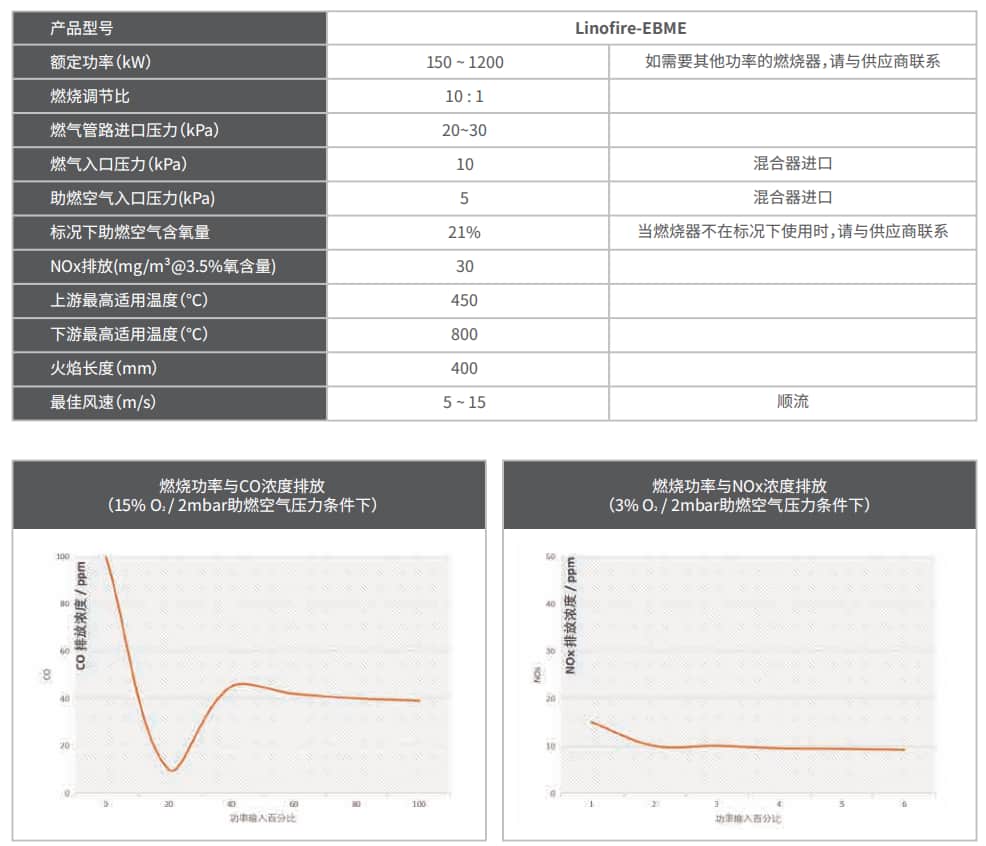Select the 燃烧调节比 row label

tap(79, 96)
